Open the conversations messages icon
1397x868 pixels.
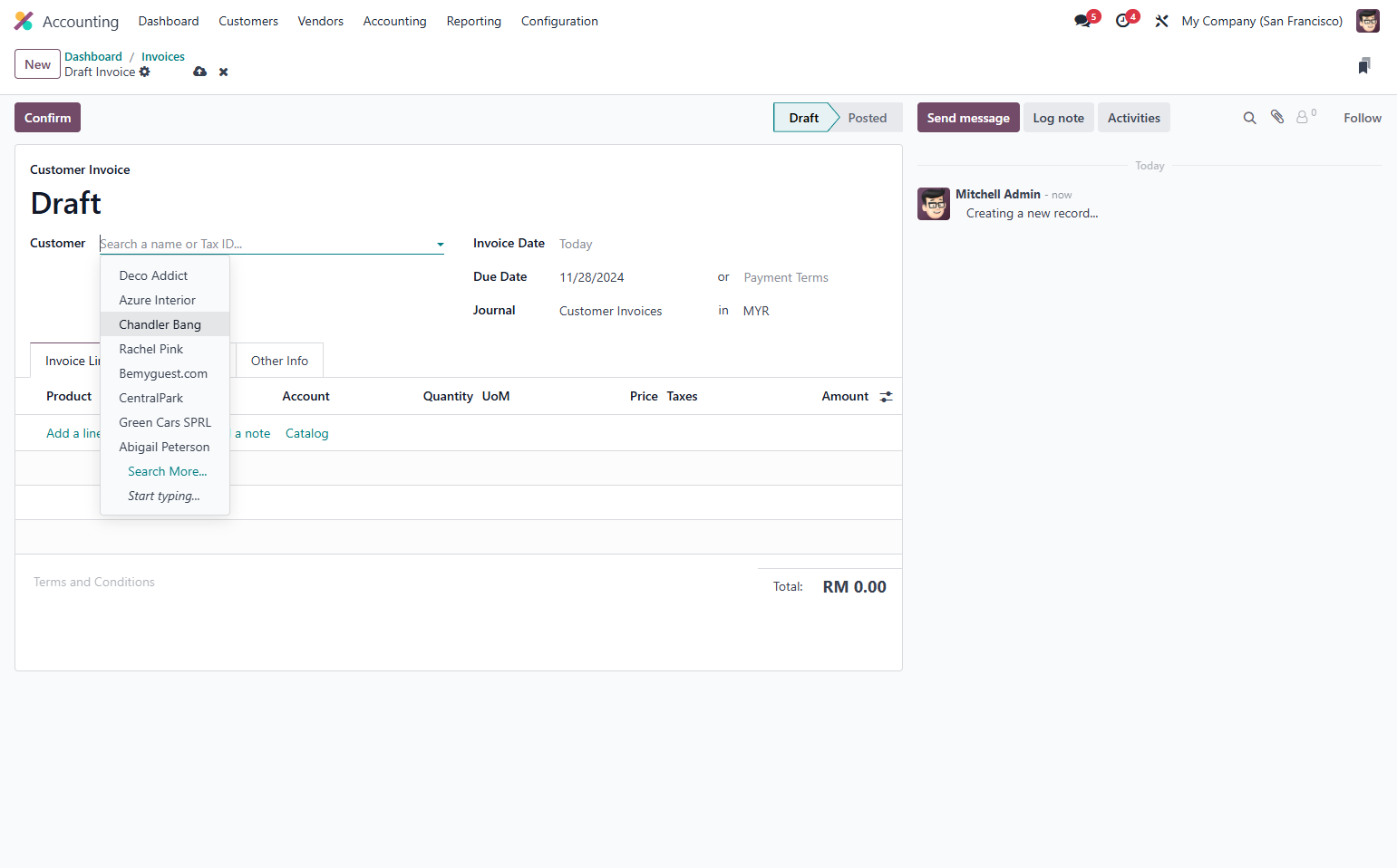click(x=1082, y=21)
